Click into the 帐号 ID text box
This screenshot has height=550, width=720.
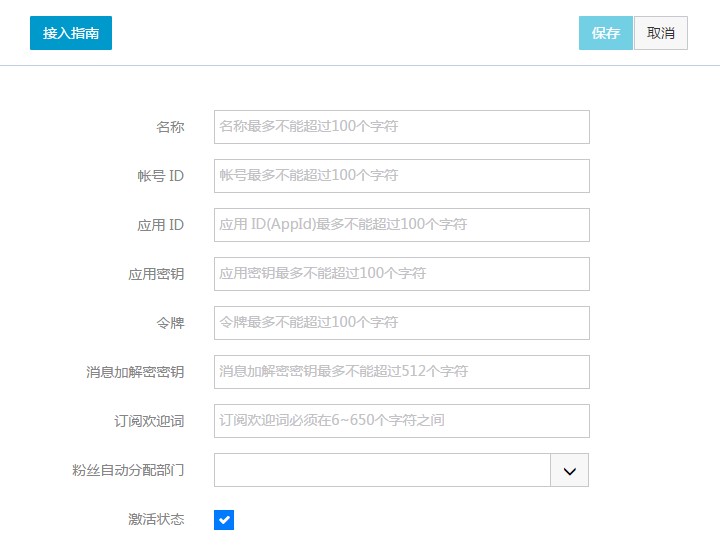401,176
